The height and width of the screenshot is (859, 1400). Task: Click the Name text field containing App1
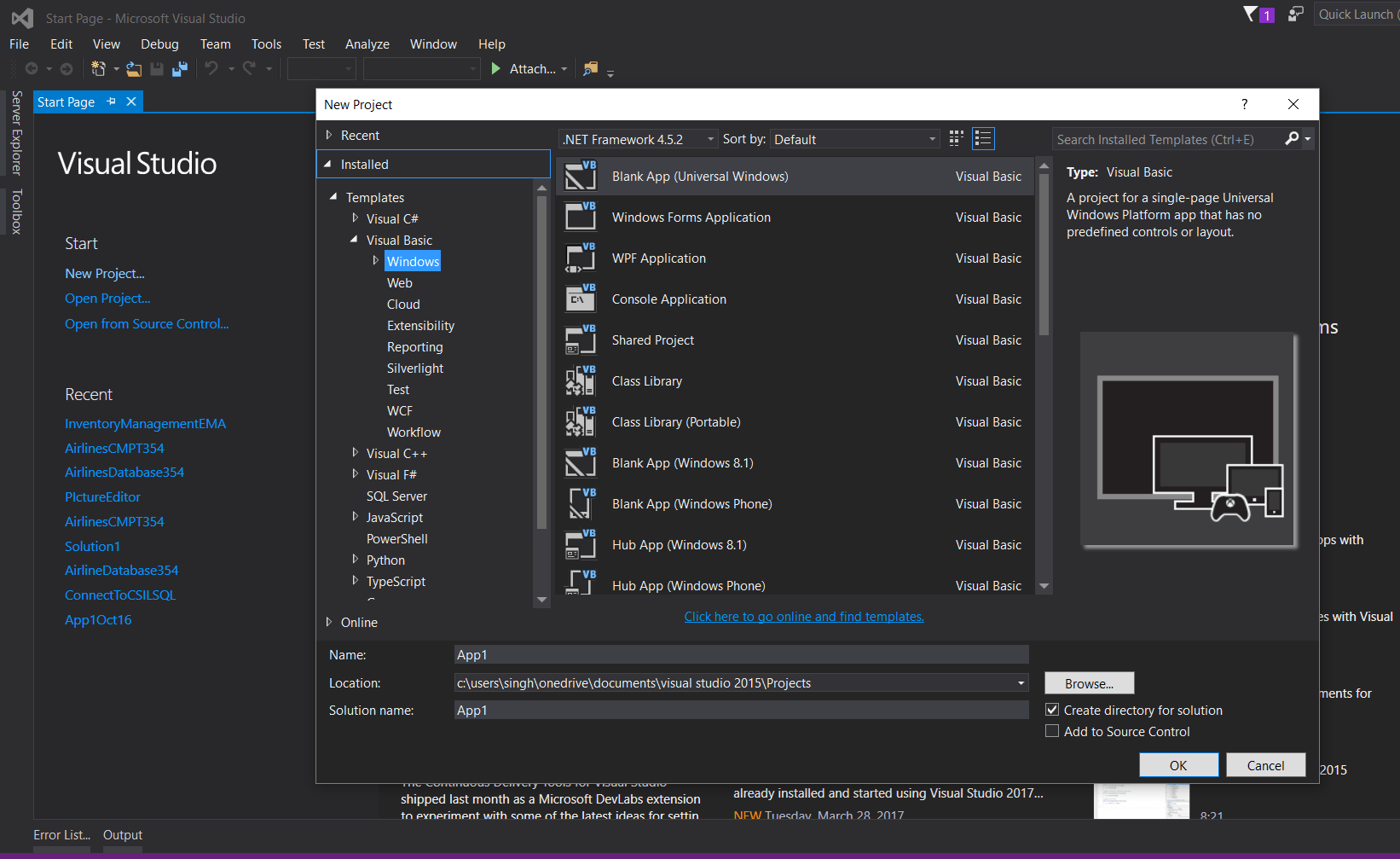point(741,655)
